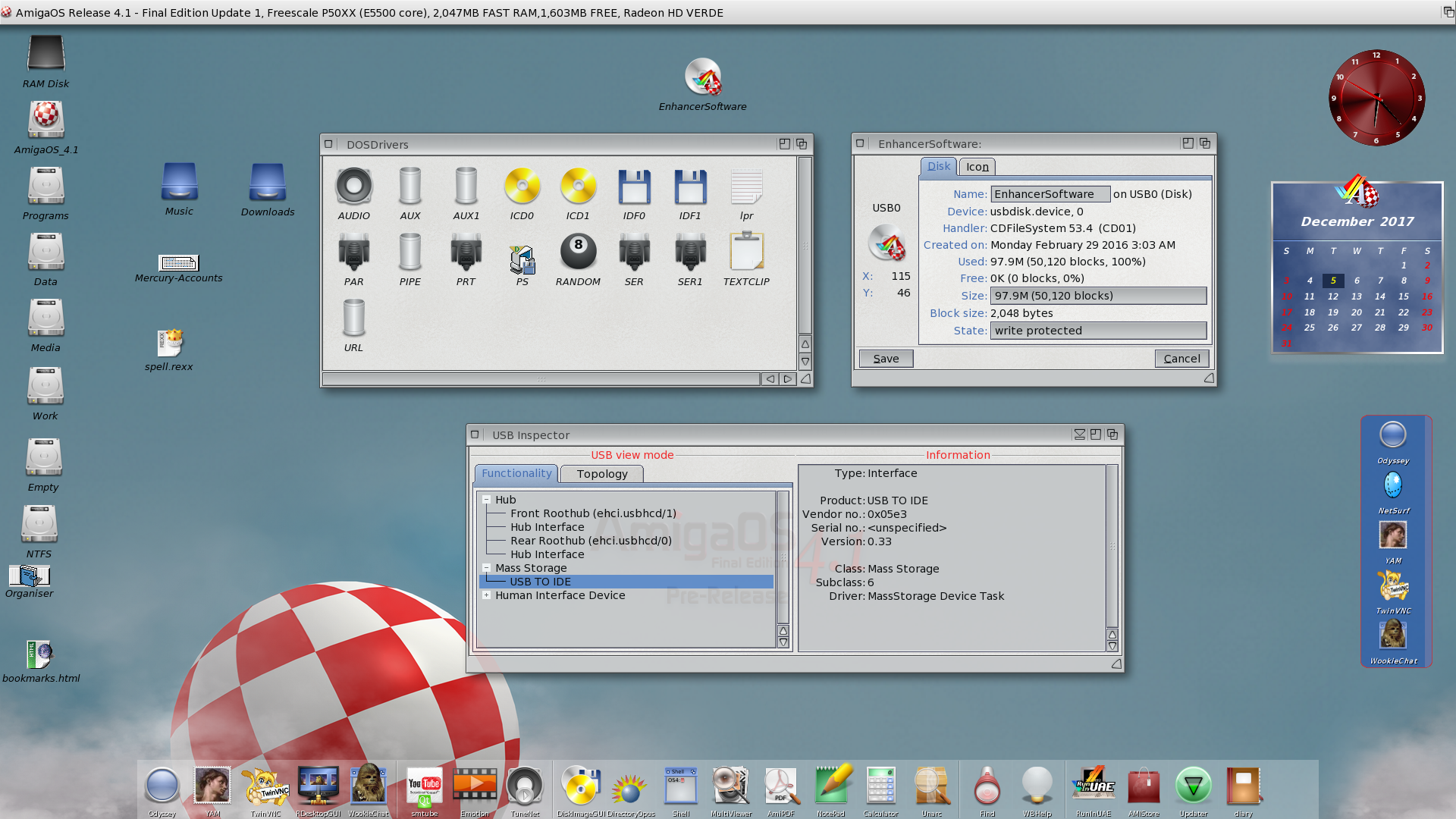Collapse the Hub tree node

click(486, 500)
